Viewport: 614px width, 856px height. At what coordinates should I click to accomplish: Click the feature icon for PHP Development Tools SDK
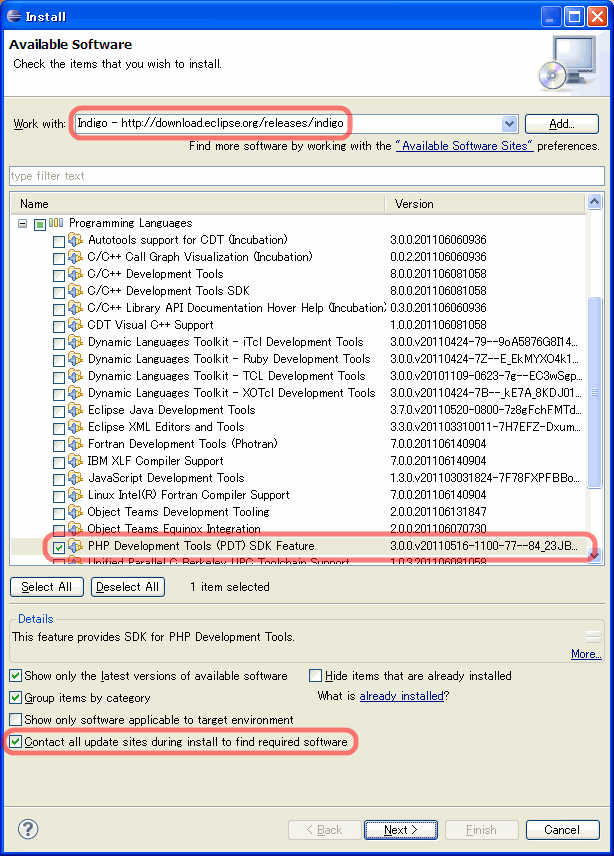[75, 546]
